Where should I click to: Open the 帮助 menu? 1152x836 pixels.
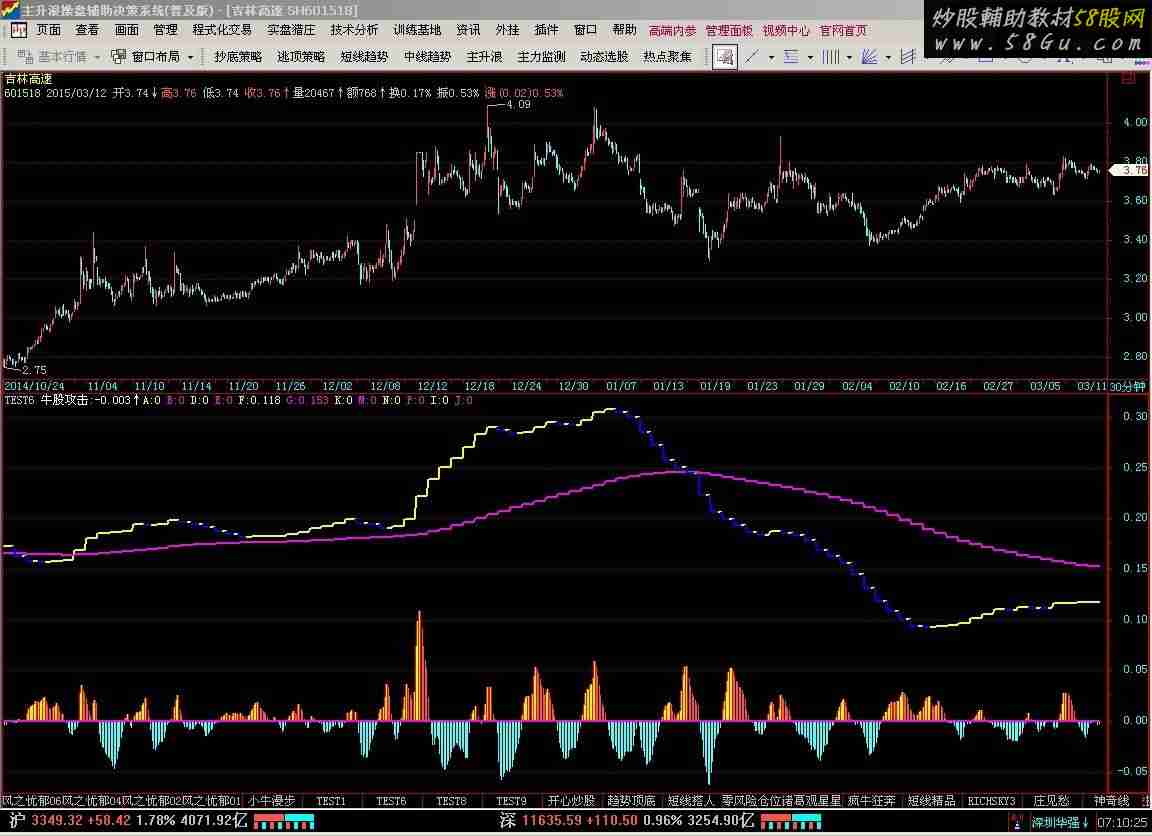(x=624, y=30)
